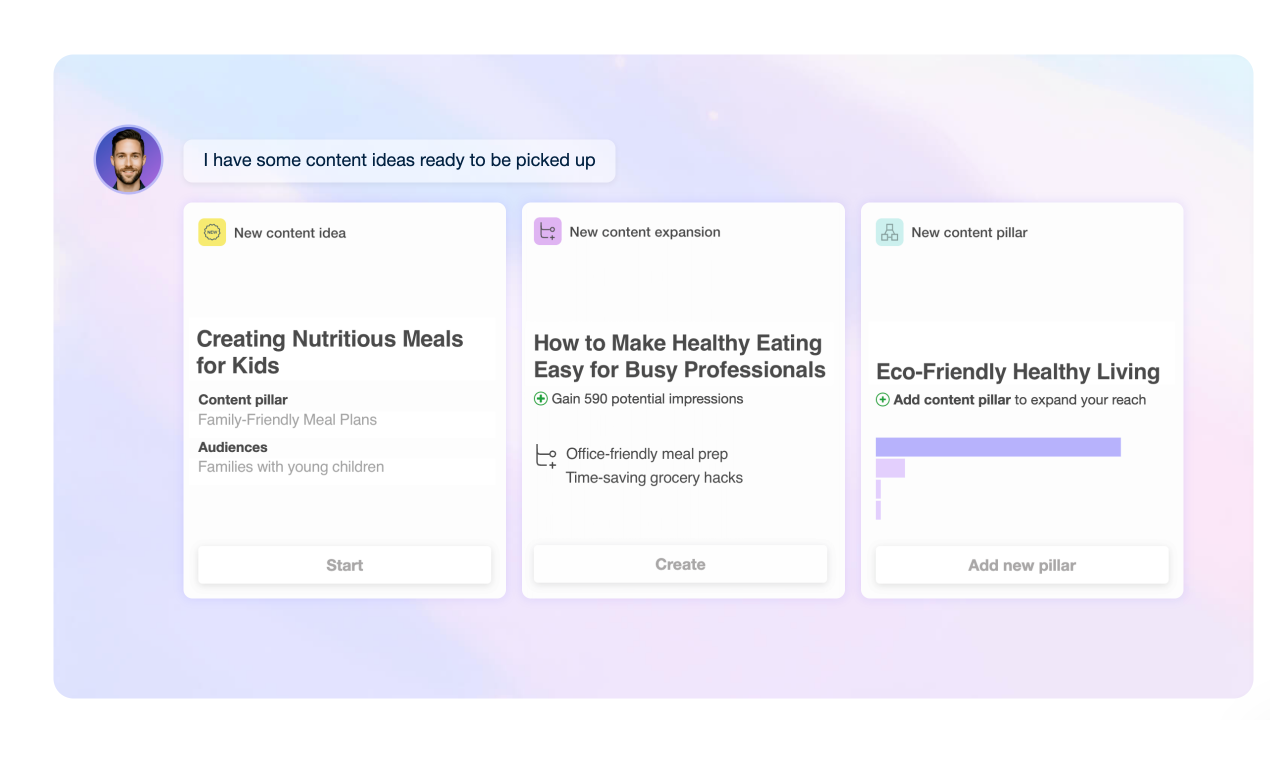The width and height of the screenshot is (1270, 760).
Task: Click How to Make Healthy Eating Easy title
Action: click(679, 356)
